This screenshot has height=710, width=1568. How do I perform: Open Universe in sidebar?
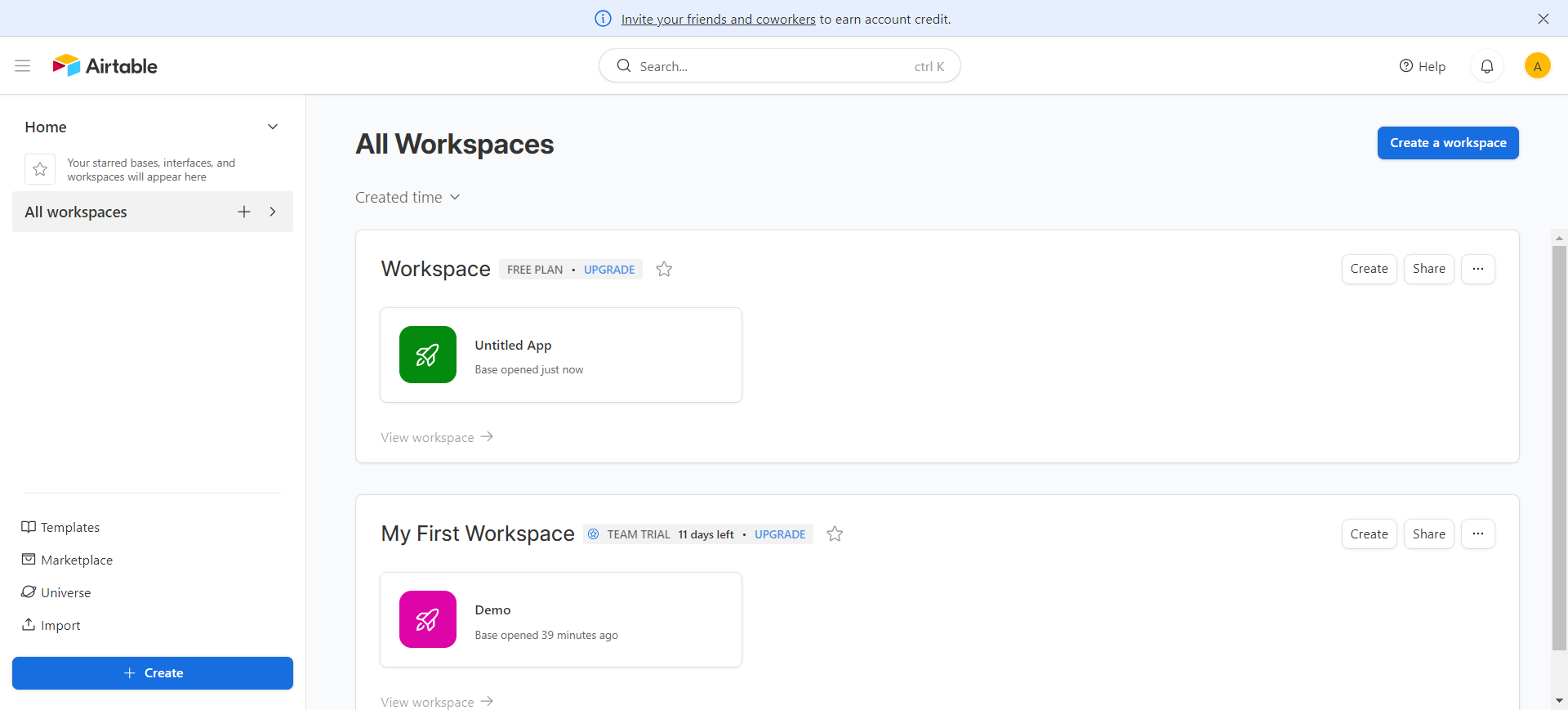coord(56,593)
